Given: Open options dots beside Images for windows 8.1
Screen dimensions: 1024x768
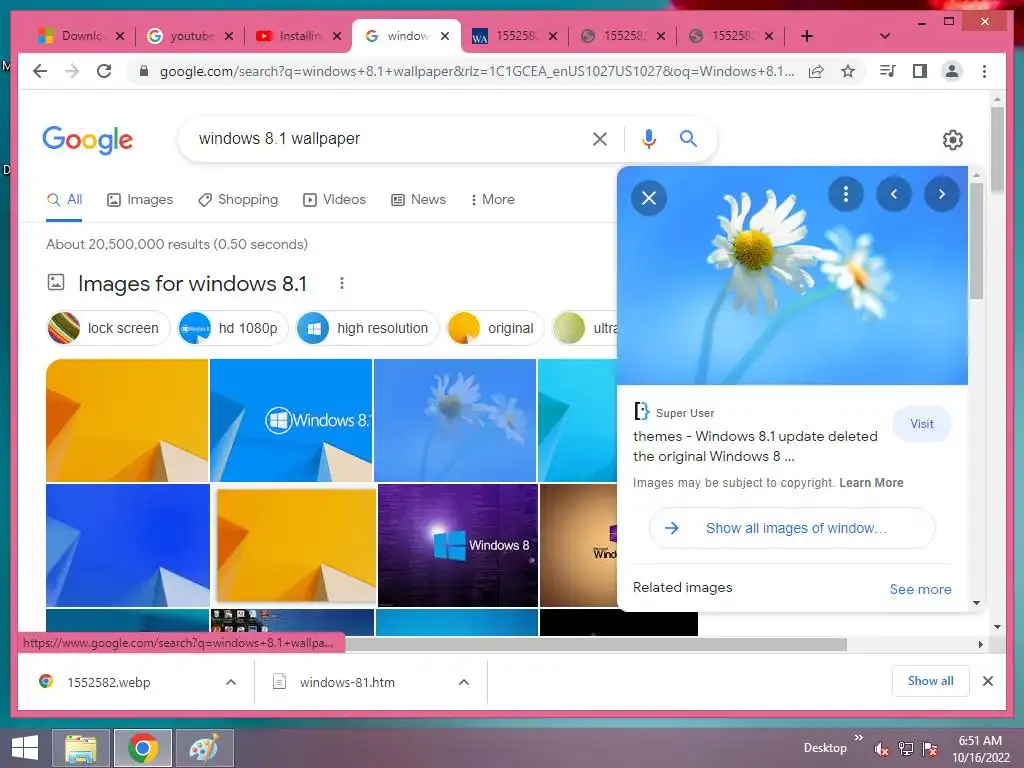Looking at the screenshot, I should coord(342,283).
